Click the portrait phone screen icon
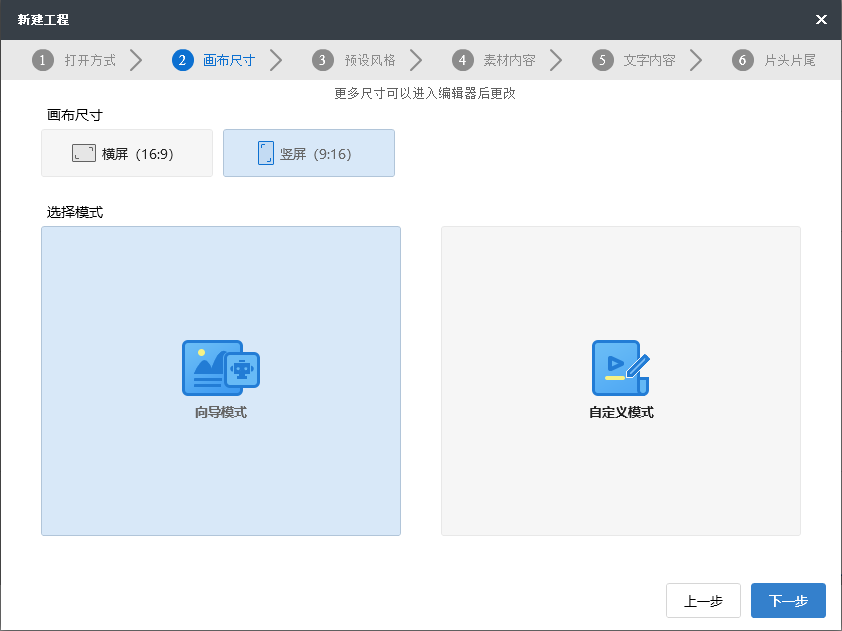842x631 pixels. [x=266, y=153]
